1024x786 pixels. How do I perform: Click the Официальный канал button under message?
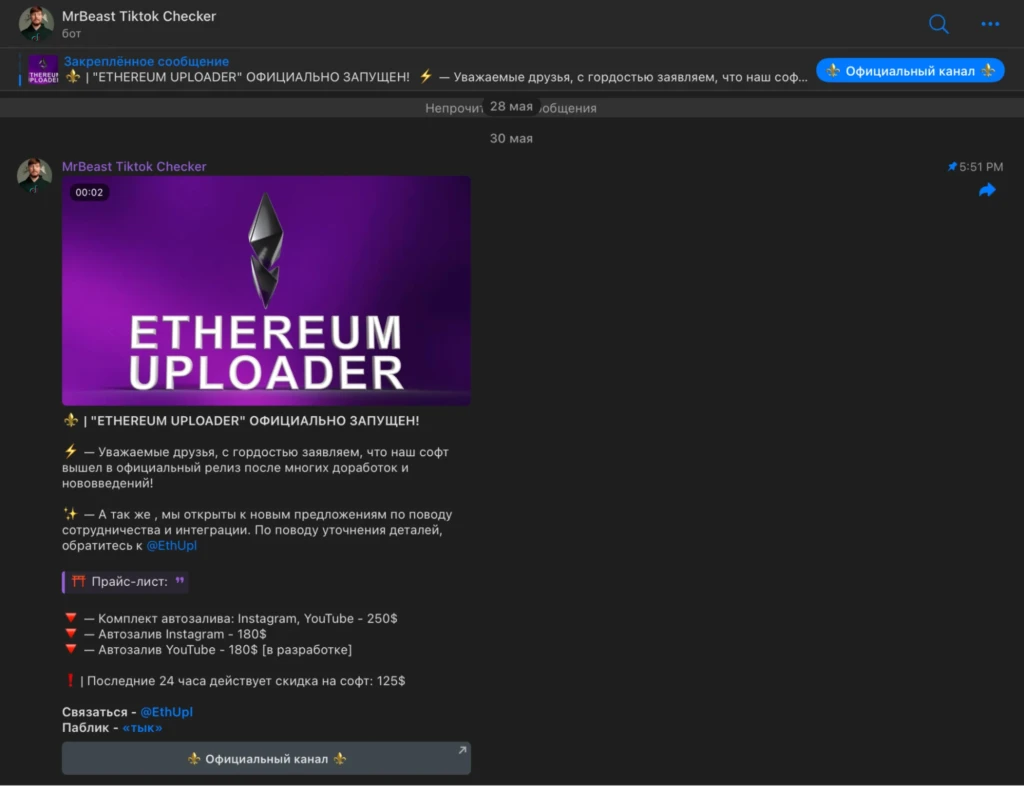[x=266, y=759]
